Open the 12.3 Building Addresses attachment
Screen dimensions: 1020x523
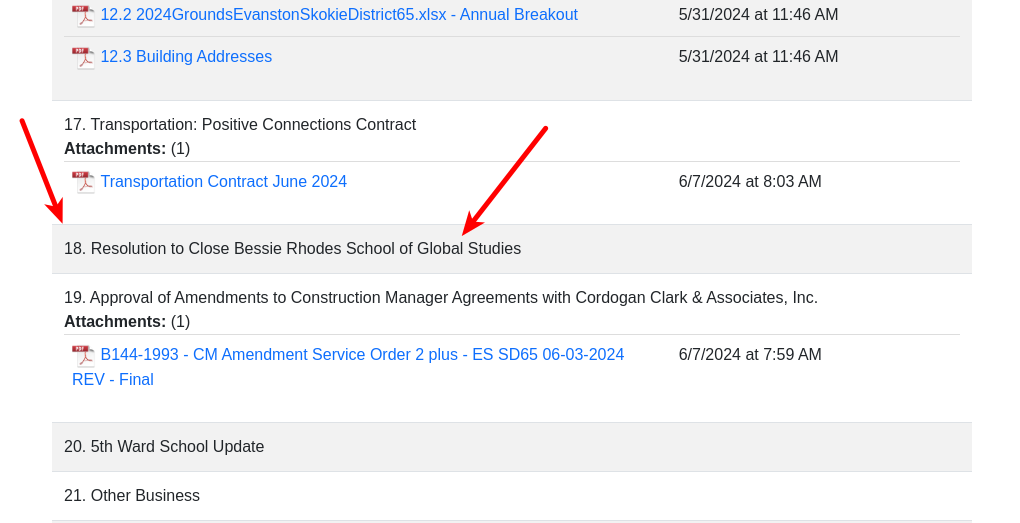[x=186, y=57]
